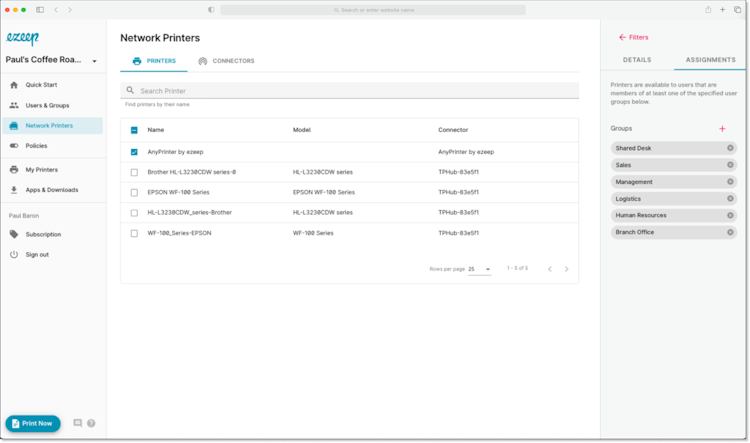Viewport: 750px width, 443px height.
Task: Click the search magnifier icon
Action: pyautogui.click(x=130, y=90)
